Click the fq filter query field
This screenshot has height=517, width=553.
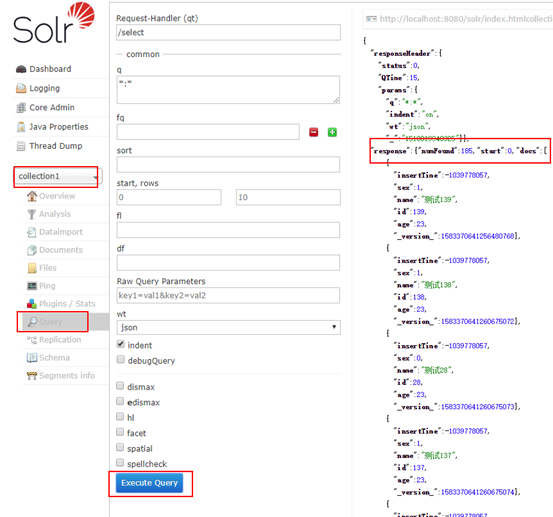[x=208, y=132]
